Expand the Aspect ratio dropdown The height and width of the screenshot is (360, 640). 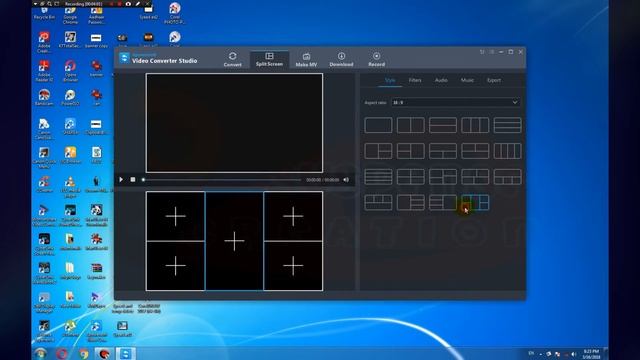tap(456, 102)
